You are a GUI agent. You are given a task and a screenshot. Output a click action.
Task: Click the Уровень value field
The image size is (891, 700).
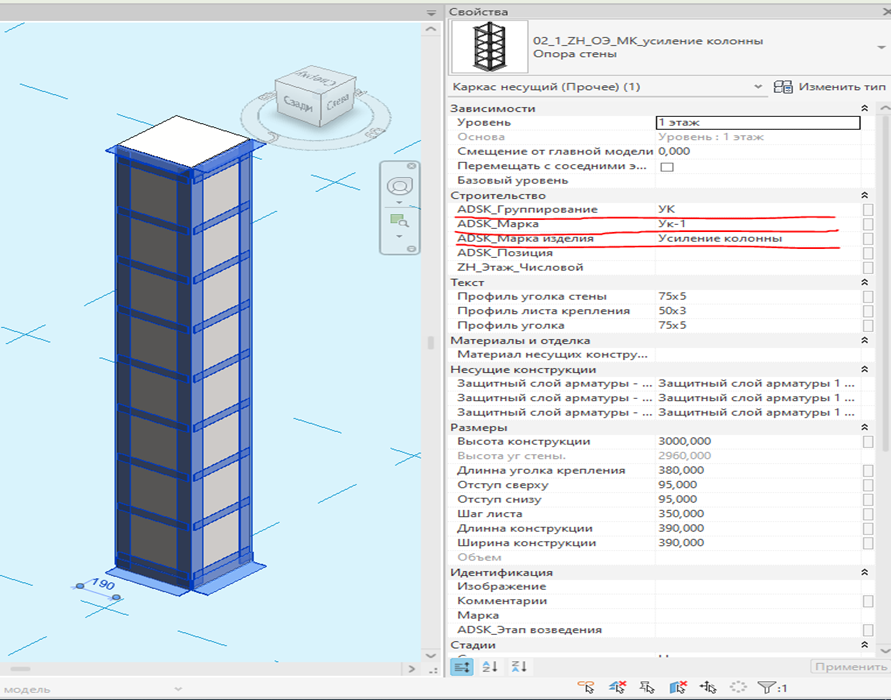click(758, 122)
